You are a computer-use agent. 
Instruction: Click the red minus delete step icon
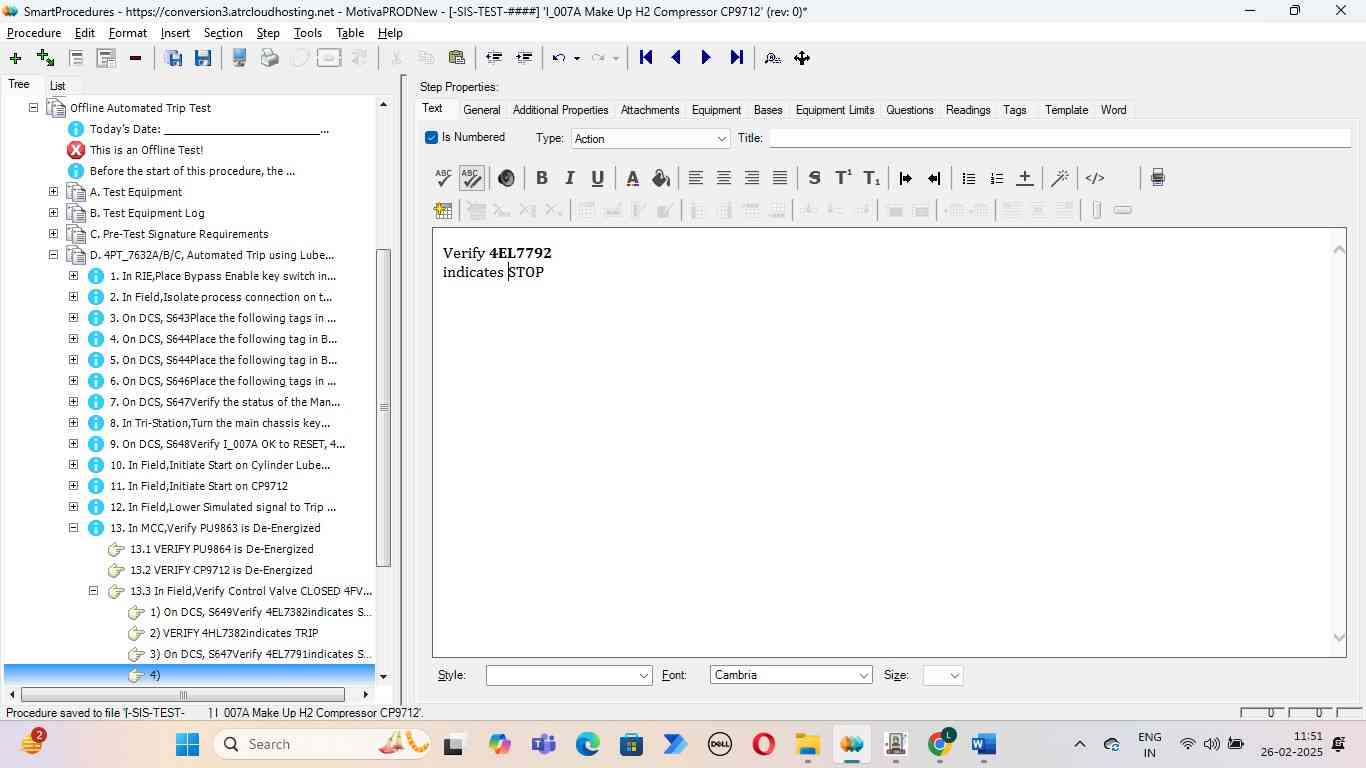tap(135, 58)
